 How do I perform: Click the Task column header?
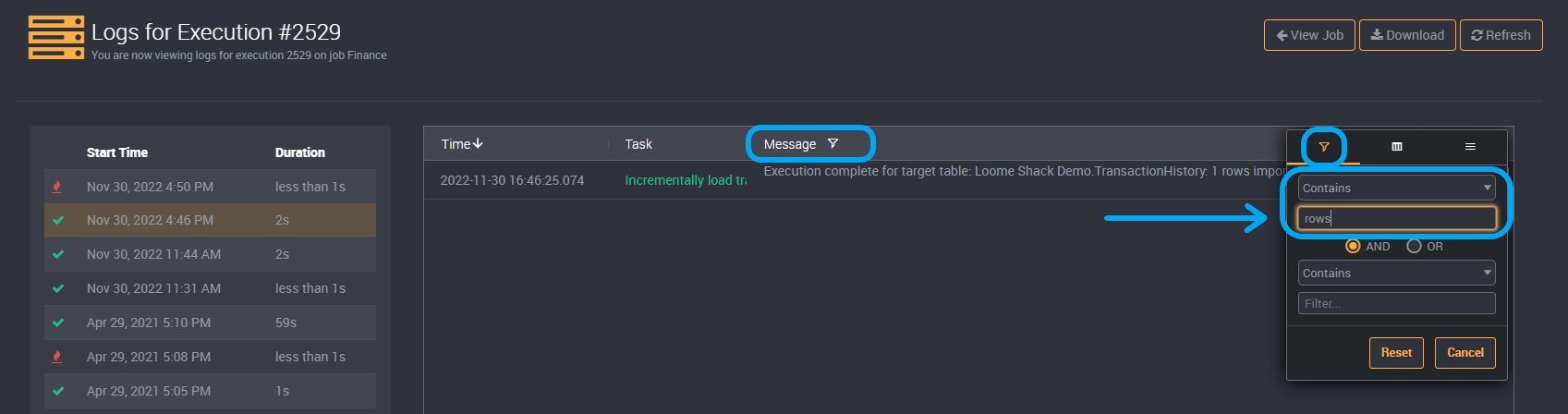638,144
